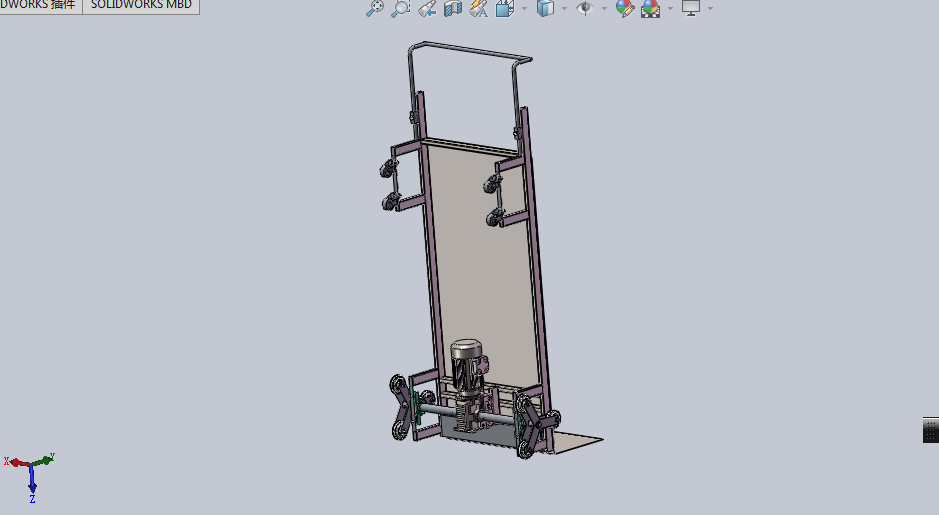Expand the Display Style dropdown arrow

(x=564, y=8)
